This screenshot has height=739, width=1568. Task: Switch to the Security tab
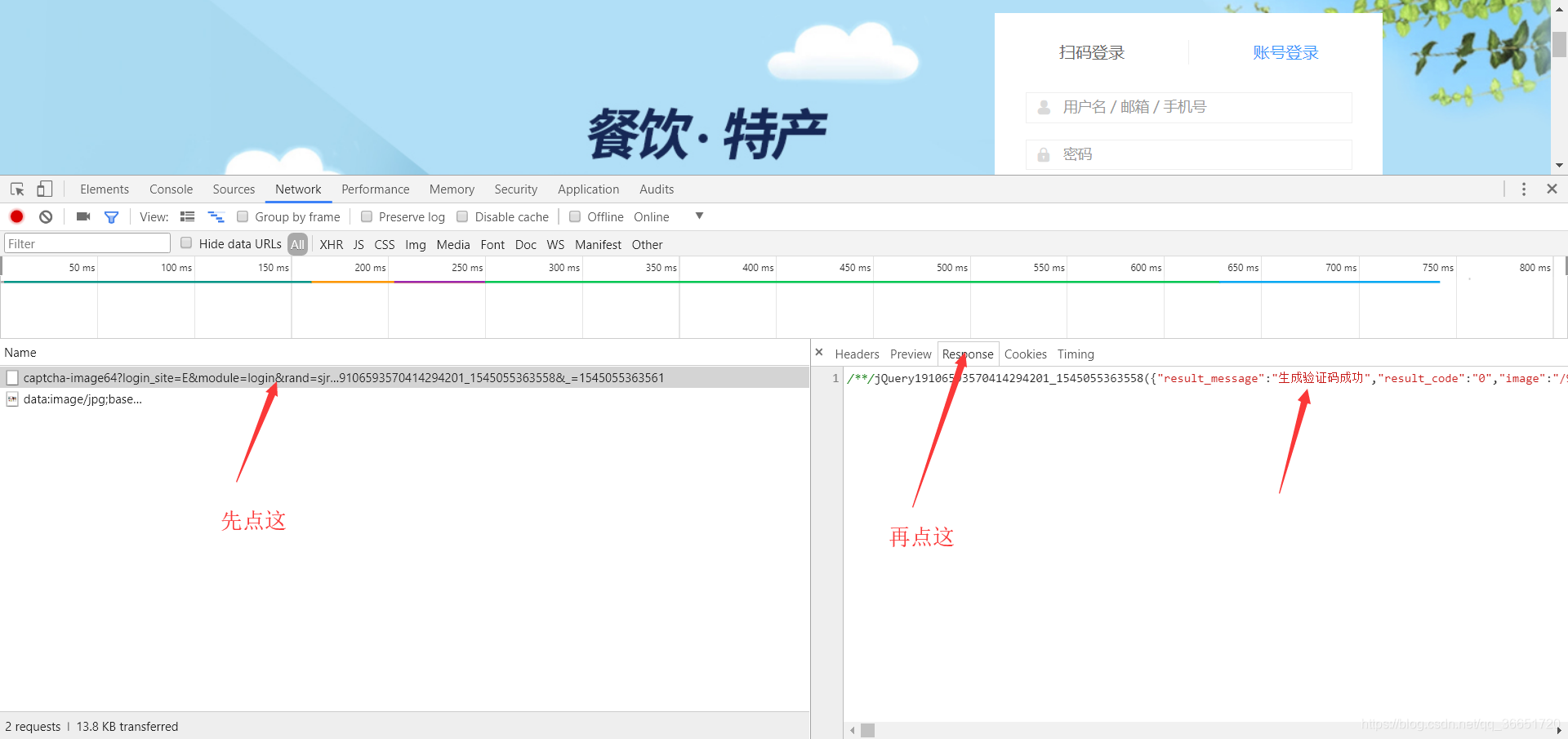click(516, 189)
